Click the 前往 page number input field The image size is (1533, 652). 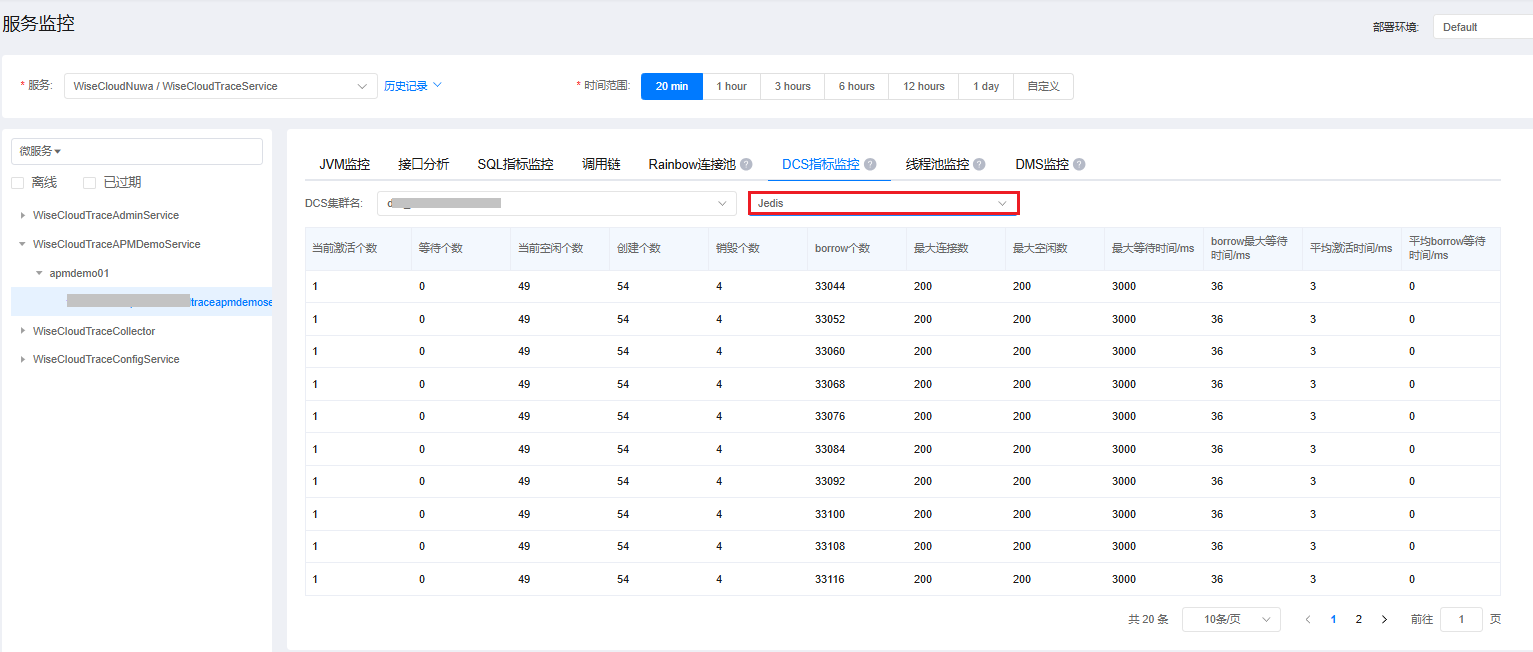click(x=1460, y=620)
